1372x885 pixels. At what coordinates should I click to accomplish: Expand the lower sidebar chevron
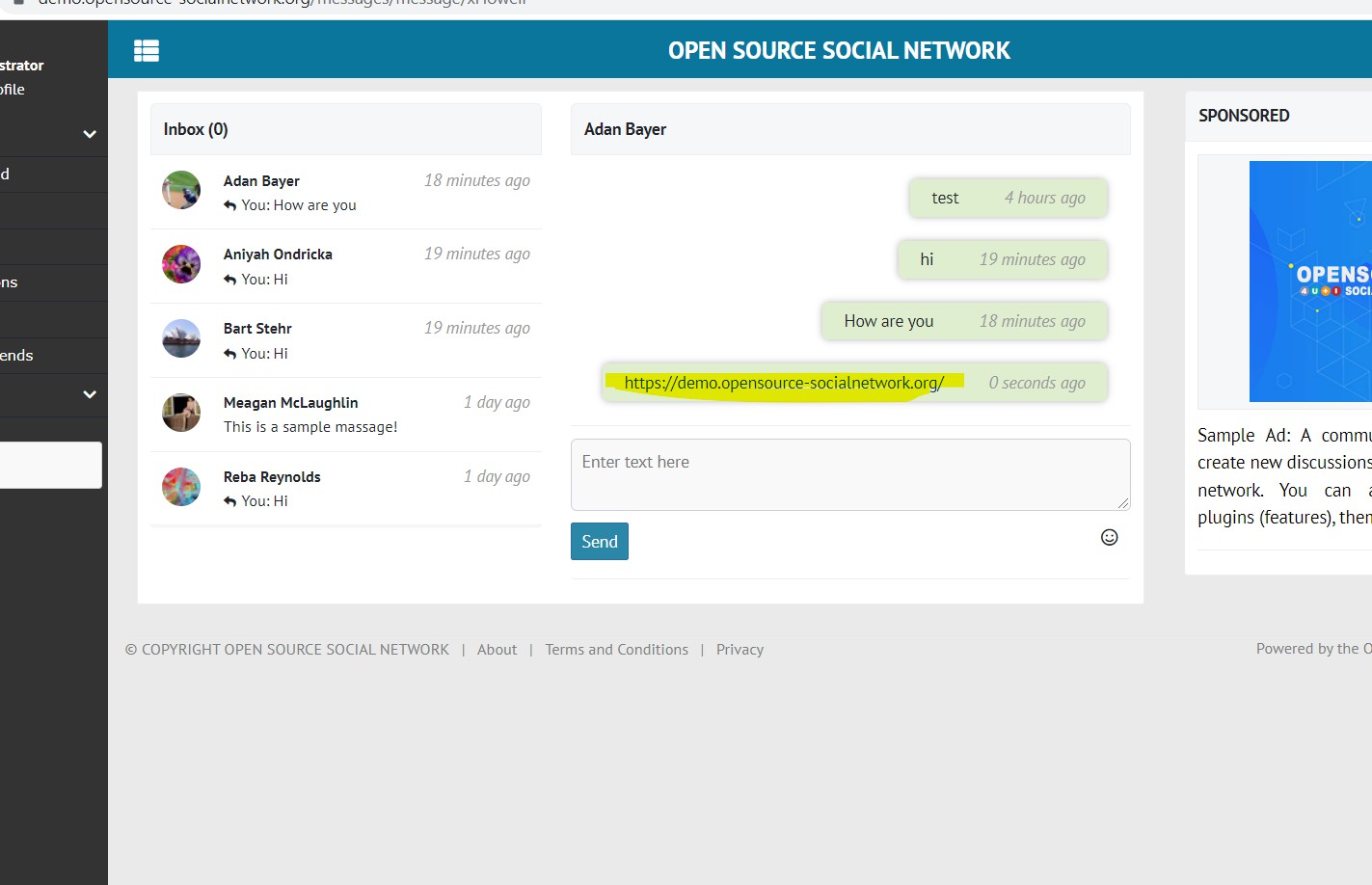(x=90, y=394)
